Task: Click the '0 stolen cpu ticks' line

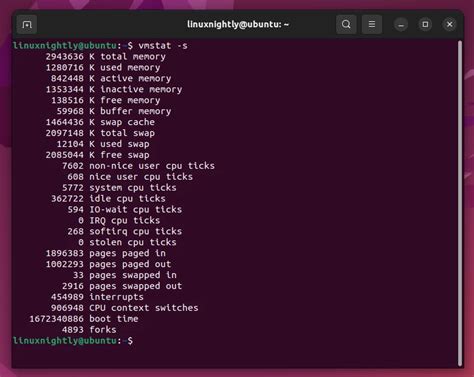Action: point(127,242)
